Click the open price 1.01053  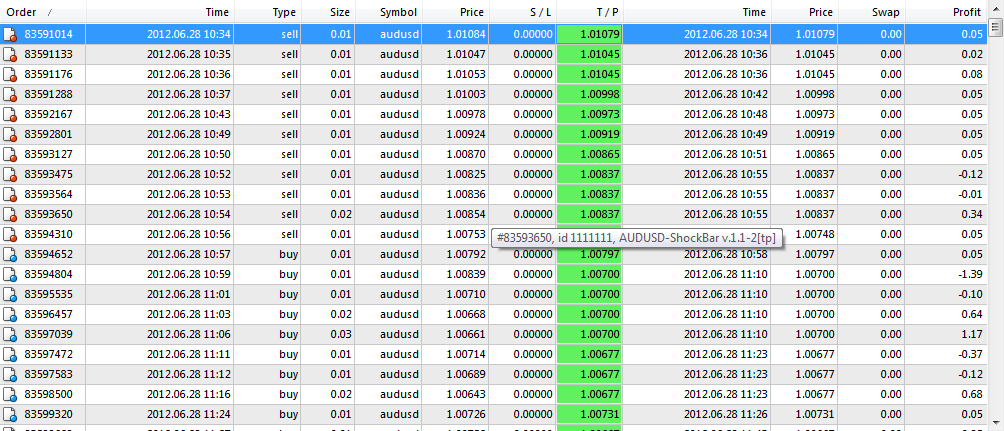click(466, 75)
